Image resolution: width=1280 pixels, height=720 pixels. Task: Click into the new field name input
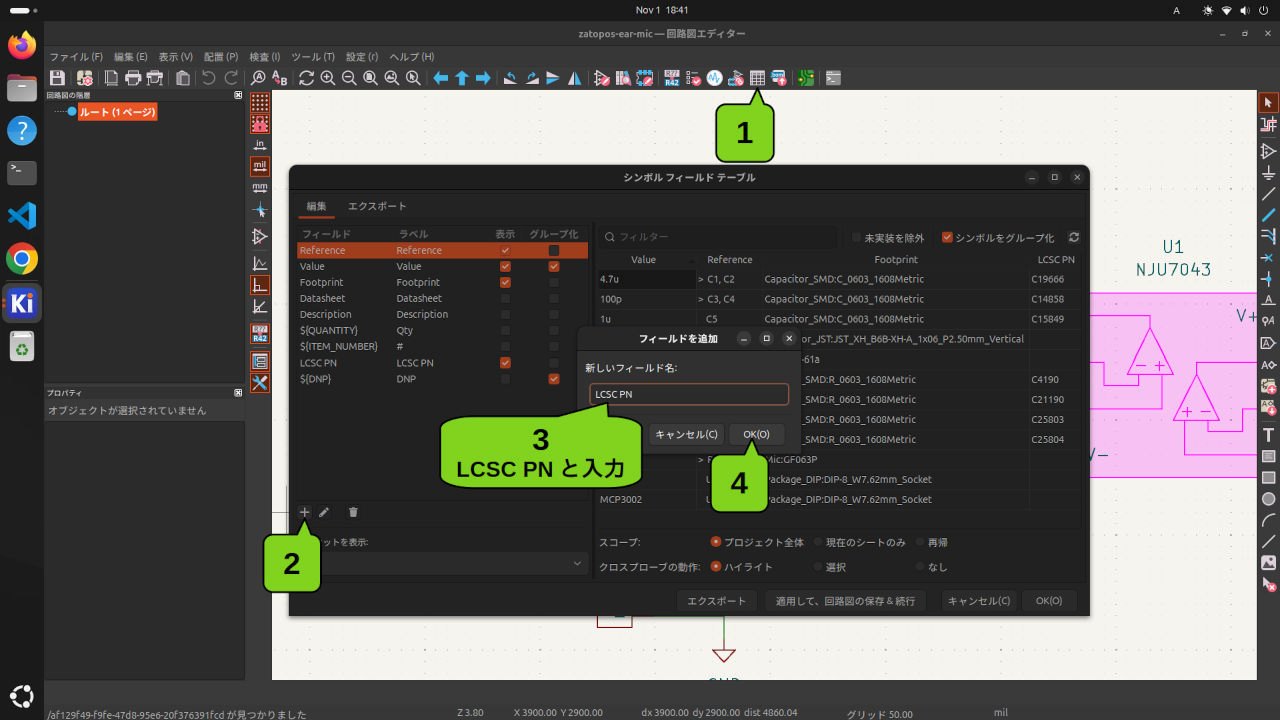[689, 394]
